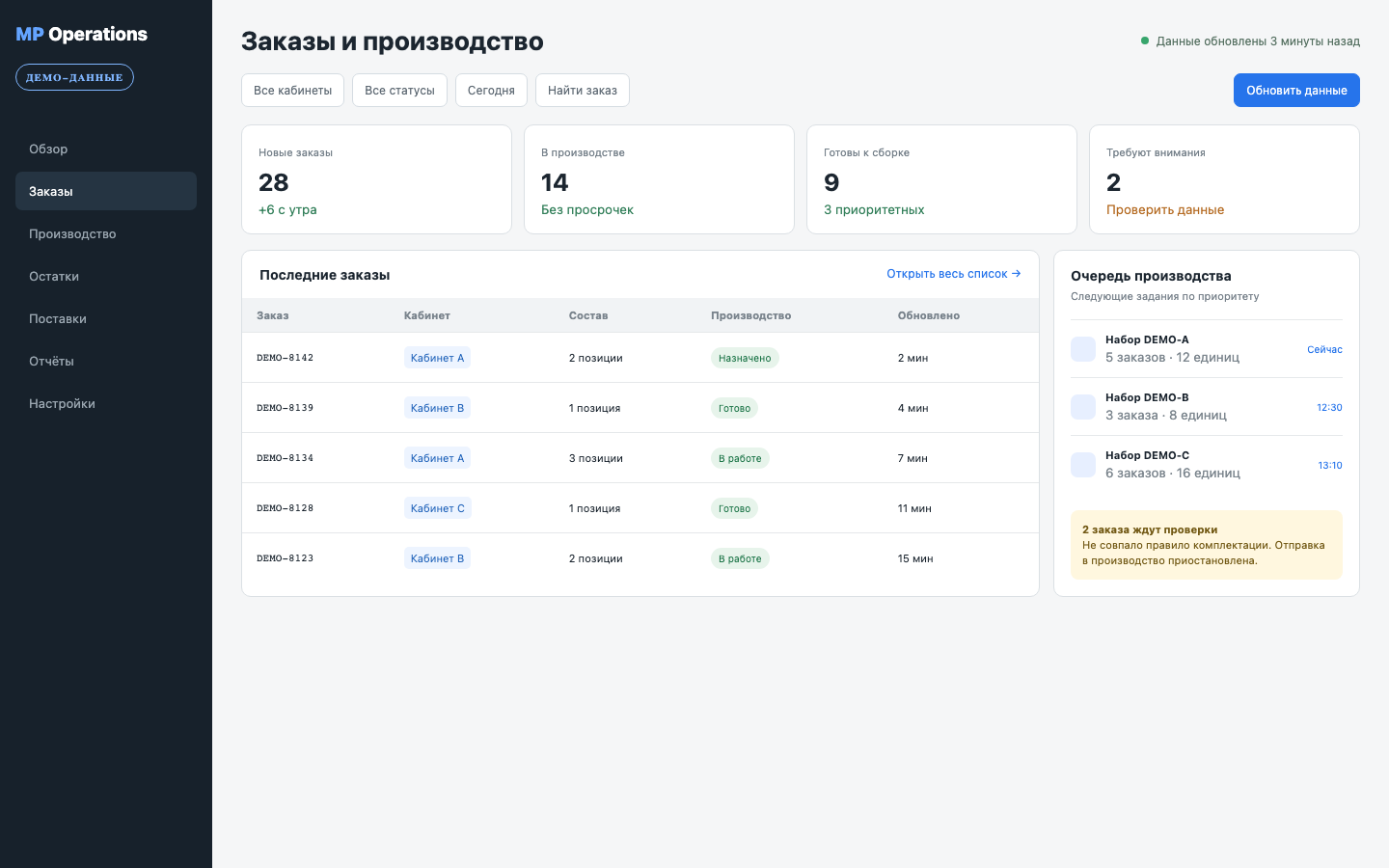Click the Найти заказ search button
1389x868 pixels.
tap(583, 90)
